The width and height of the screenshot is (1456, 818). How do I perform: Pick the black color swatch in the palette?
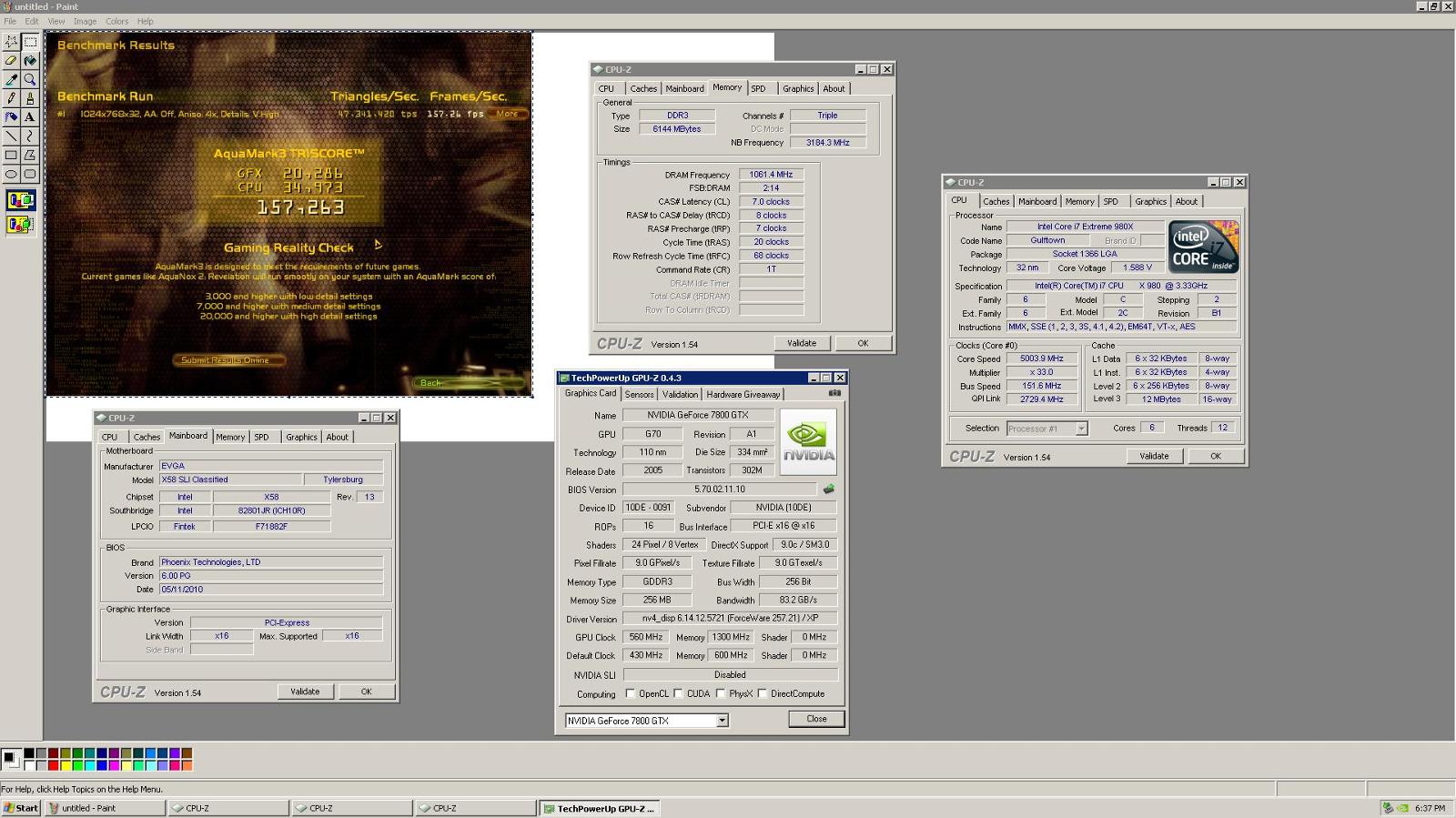coord(29,753)
